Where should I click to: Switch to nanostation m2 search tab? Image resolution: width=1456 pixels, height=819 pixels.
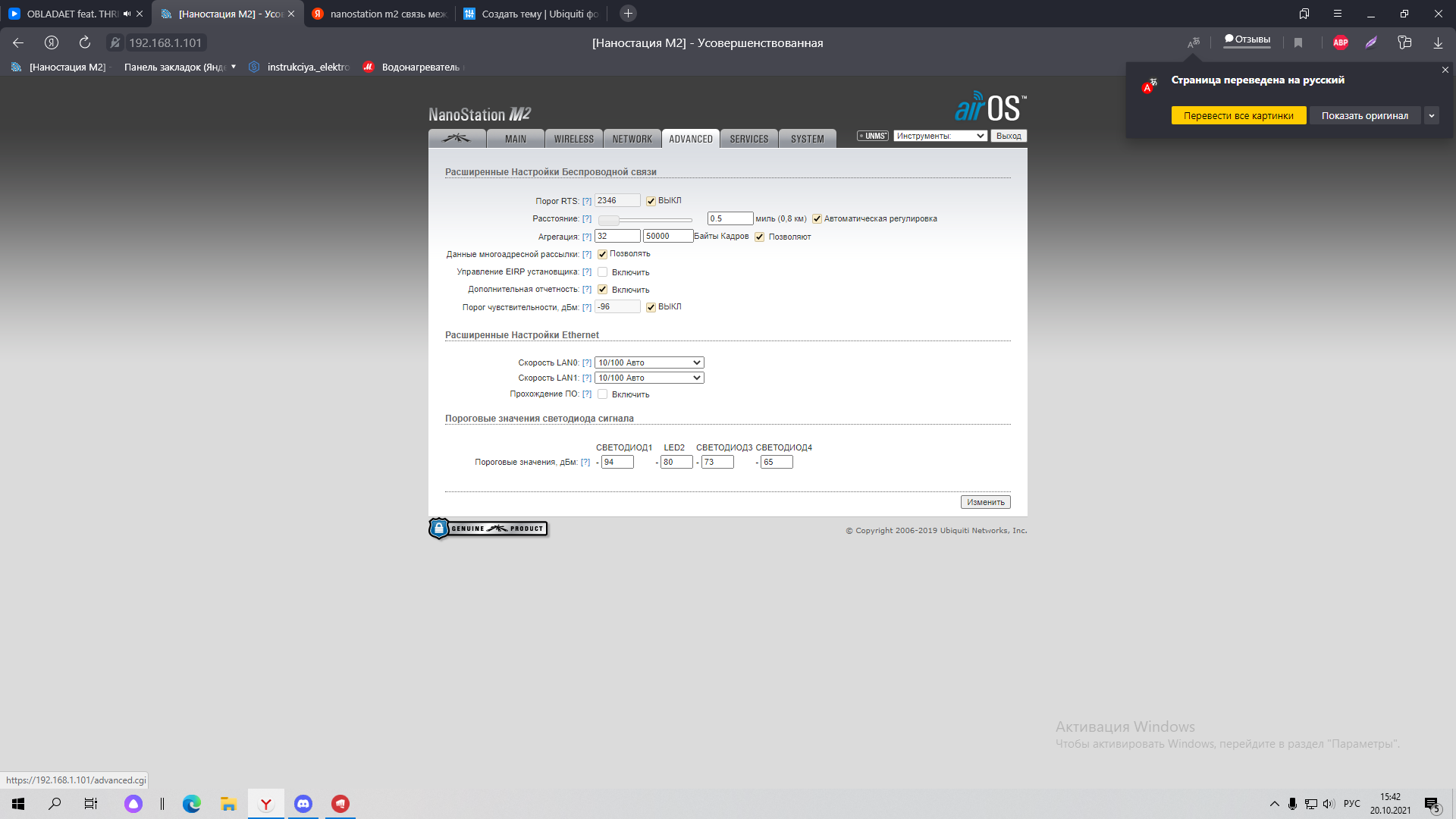379,14
